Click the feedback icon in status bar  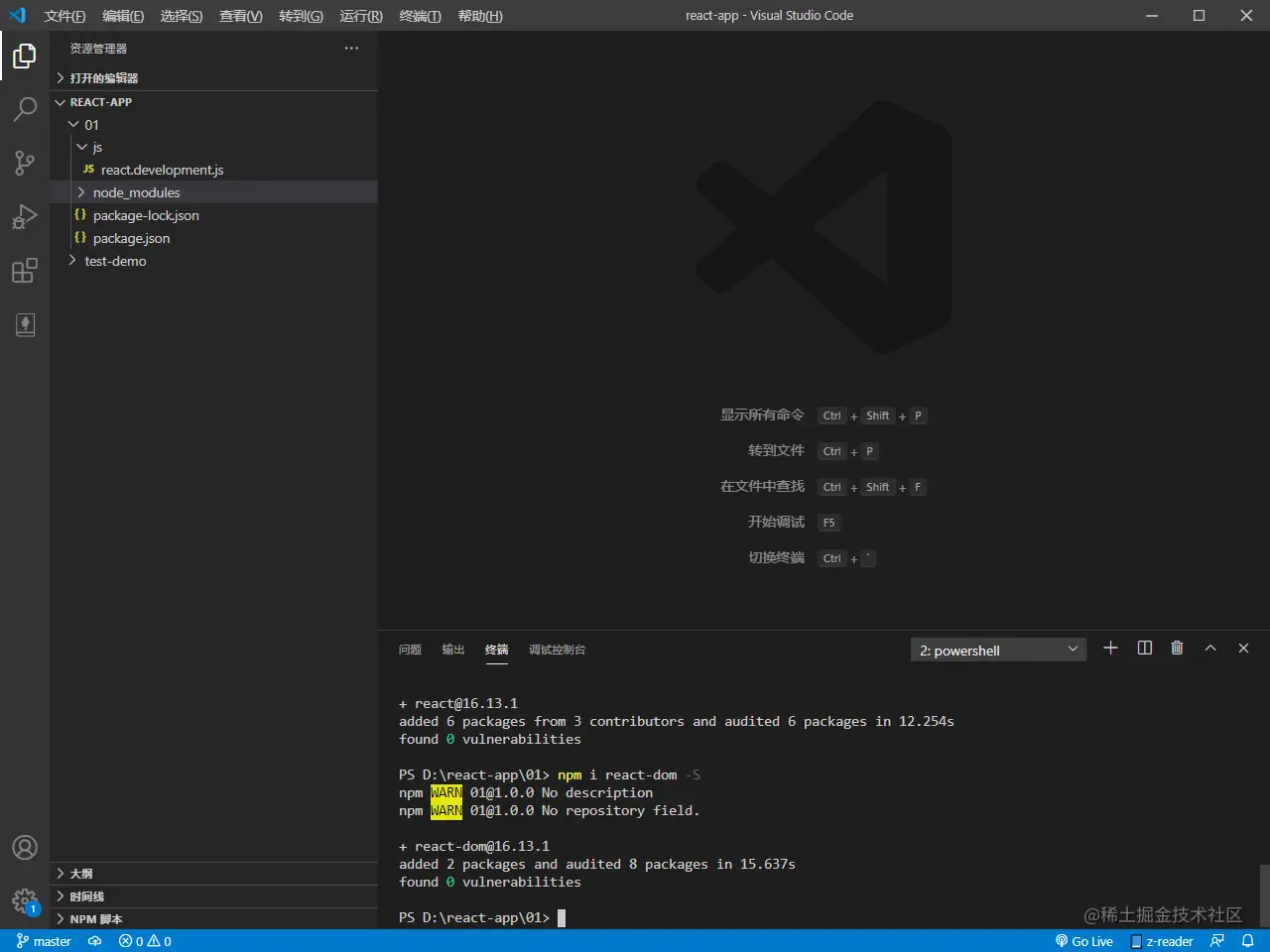pos(1217,941)
